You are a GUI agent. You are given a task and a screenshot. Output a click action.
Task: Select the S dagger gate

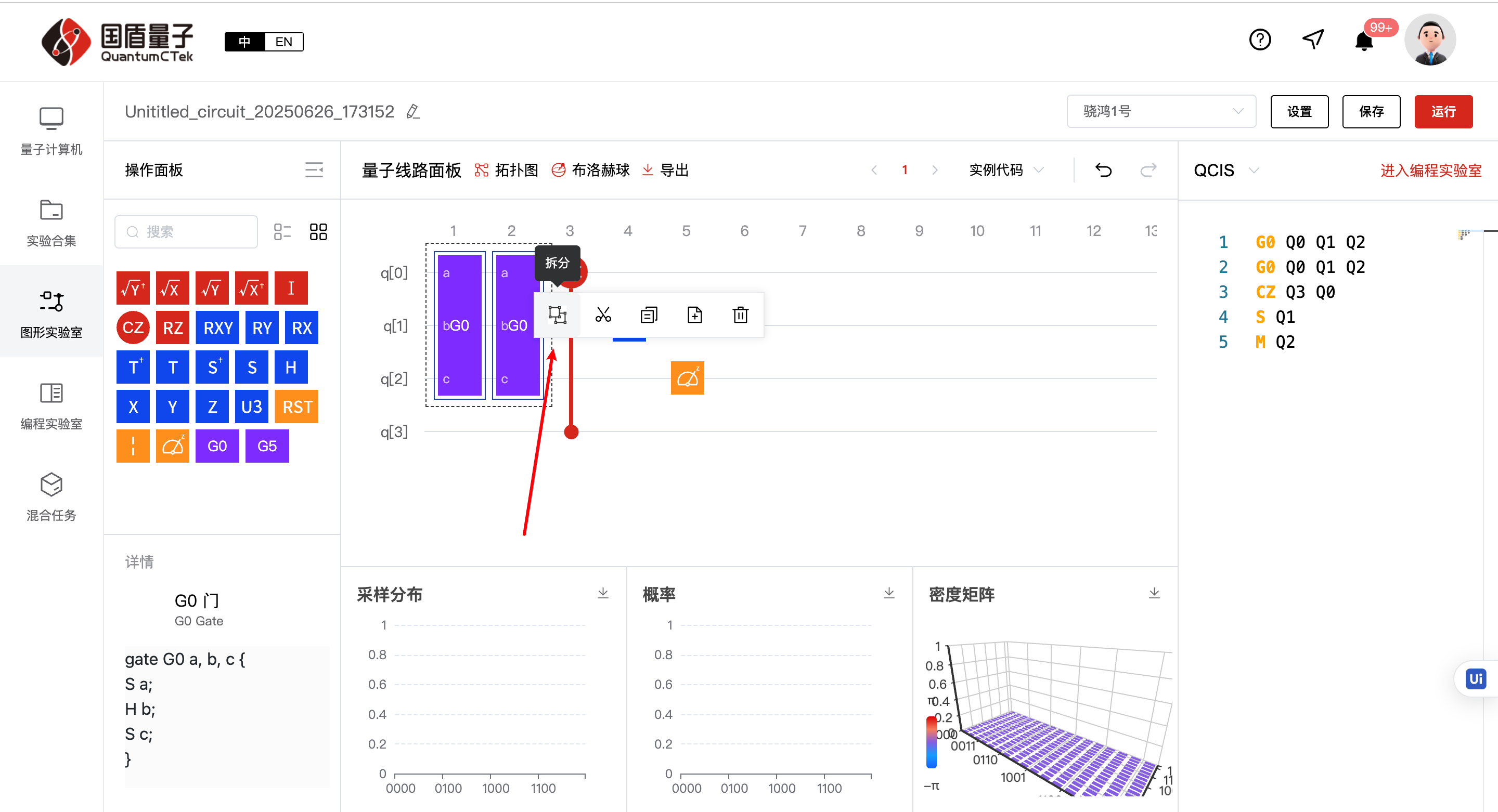tap(212, 367)
